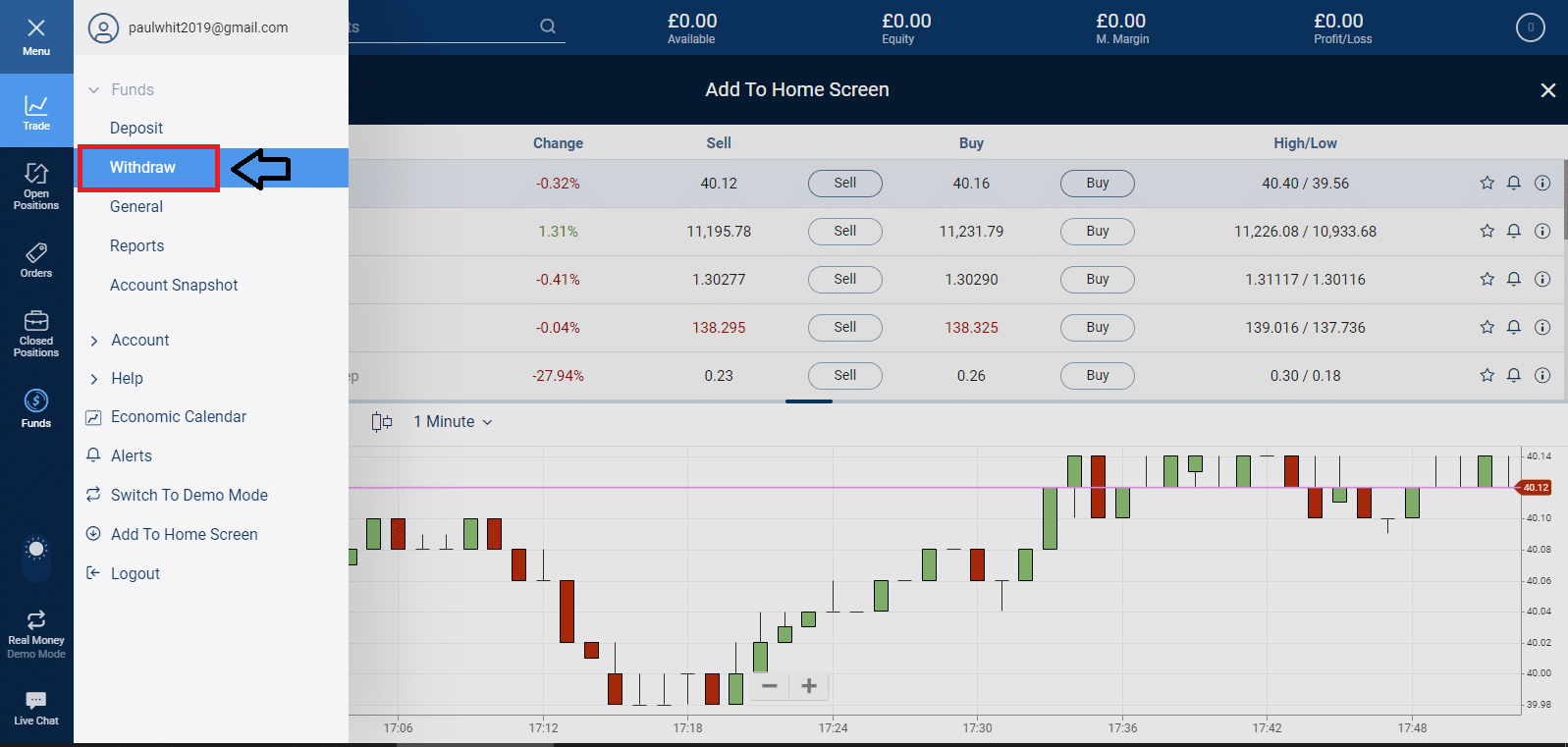The width and height of the screenshot is (1568, 747).
Task: Open info icon for the -27.94% row
Action: (x=1542, y=376)
